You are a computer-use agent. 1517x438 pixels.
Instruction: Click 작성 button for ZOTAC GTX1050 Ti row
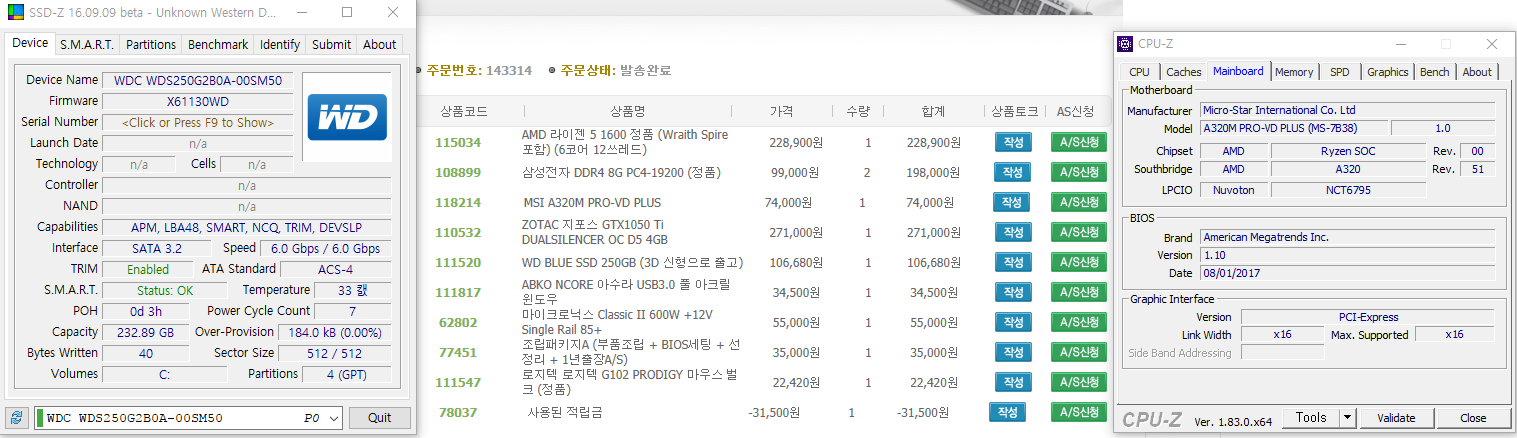tap(1013, 232)
